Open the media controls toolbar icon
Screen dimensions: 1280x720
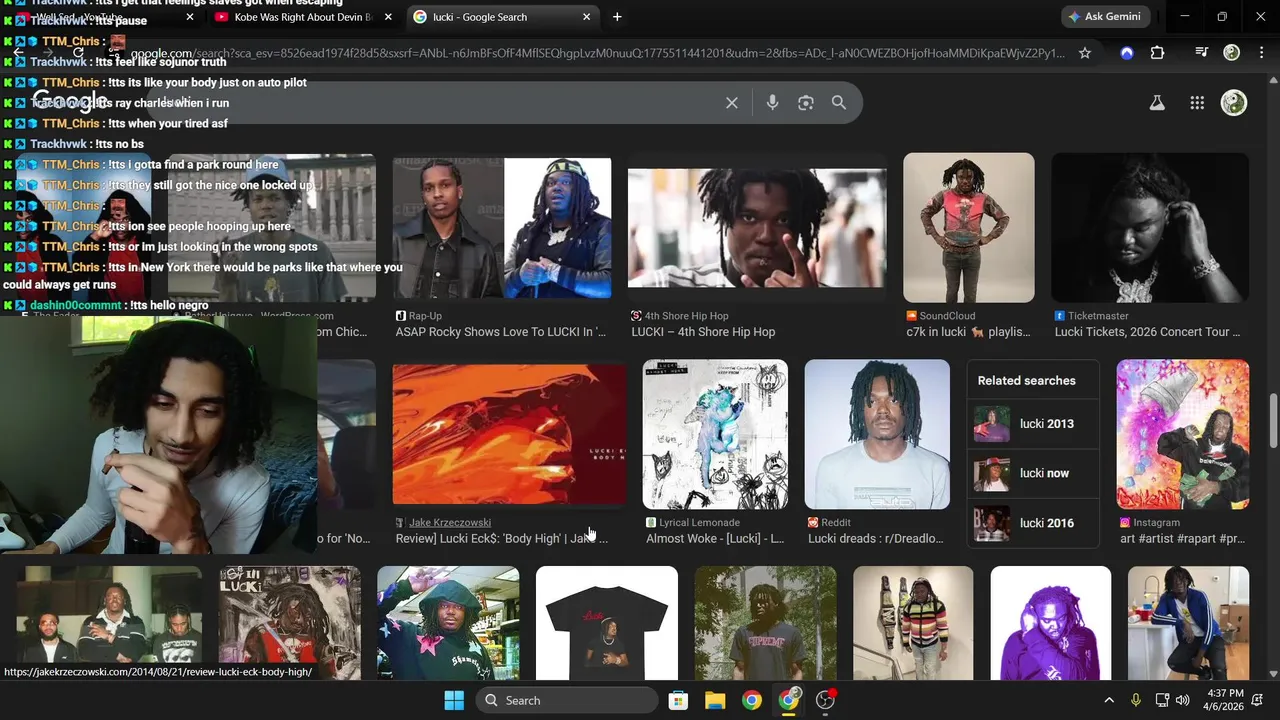[x=1202, y=53]
